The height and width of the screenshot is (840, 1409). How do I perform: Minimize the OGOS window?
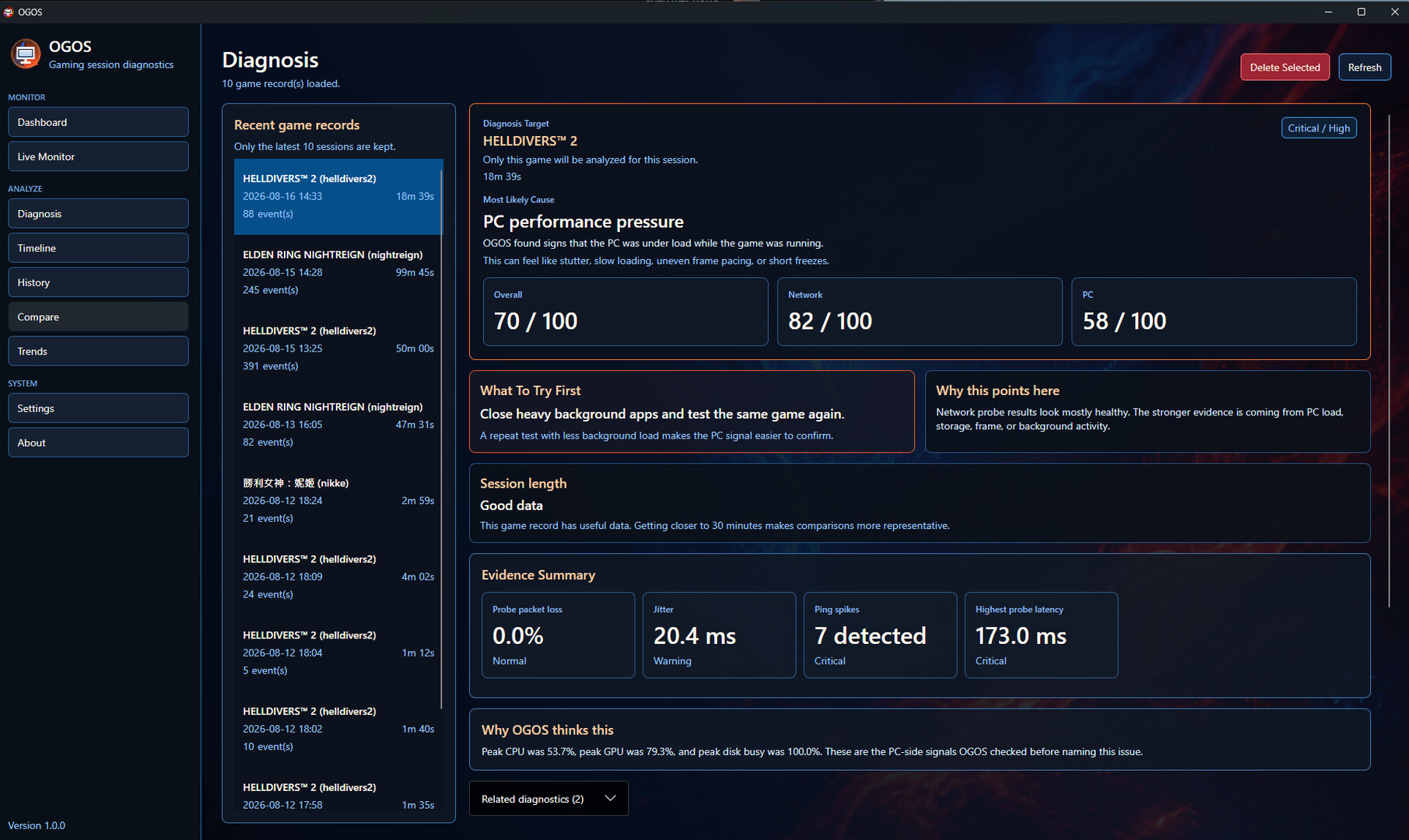pos(1328,12)
